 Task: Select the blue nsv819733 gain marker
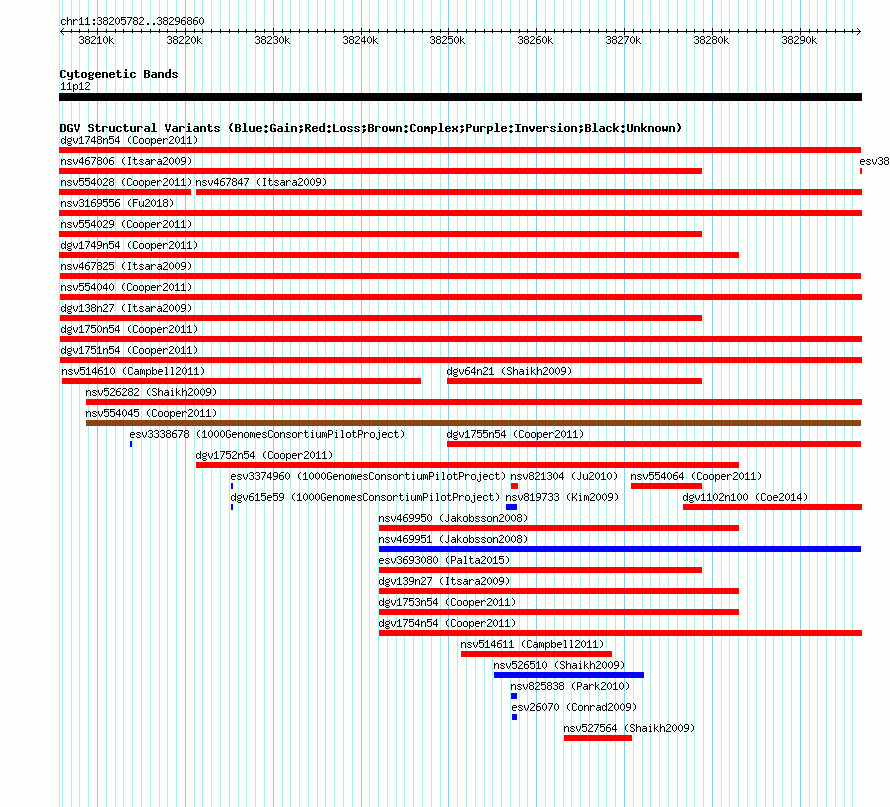[x=511, y=507]
